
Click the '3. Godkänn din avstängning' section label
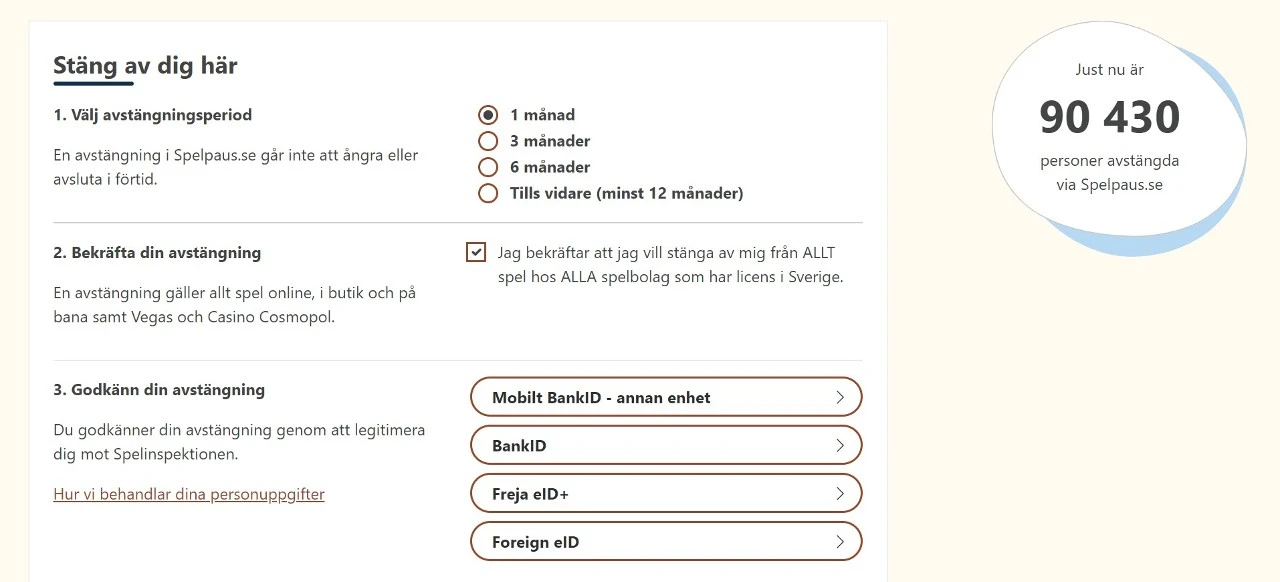[x=160, y=390]
